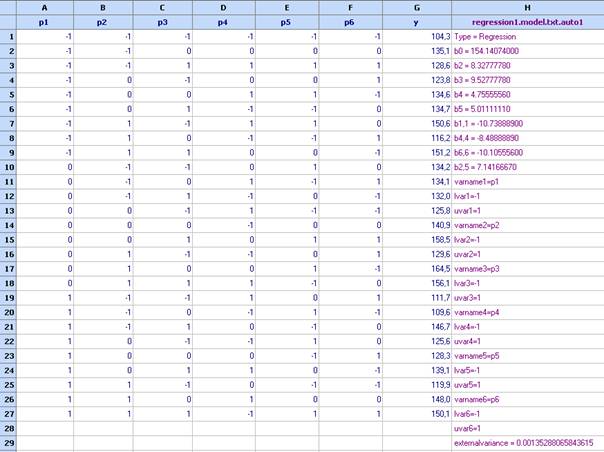Viewport: 604px width, 452px height.
Task: Select column A header
Action: pyautogui.click(x=42, y=7)
